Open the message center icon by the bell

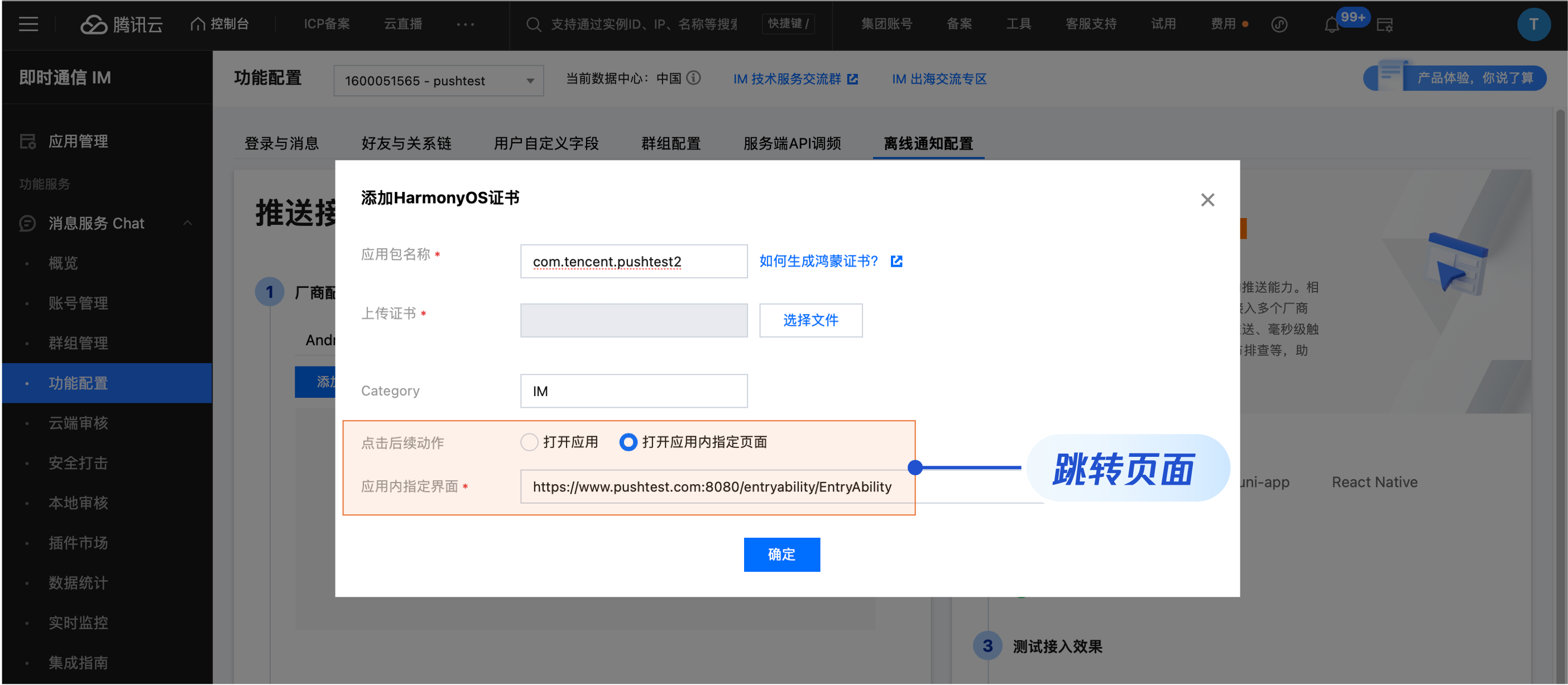1384,25
